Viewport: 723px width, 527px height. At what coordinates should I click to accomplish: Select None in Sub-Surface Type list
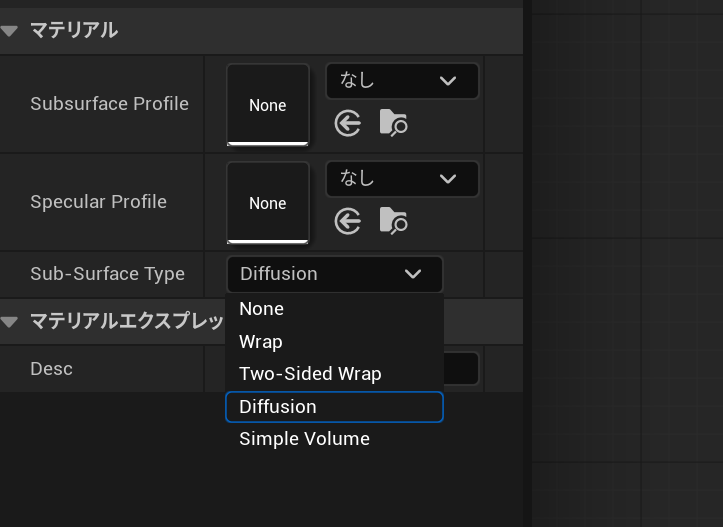[262, 309]
